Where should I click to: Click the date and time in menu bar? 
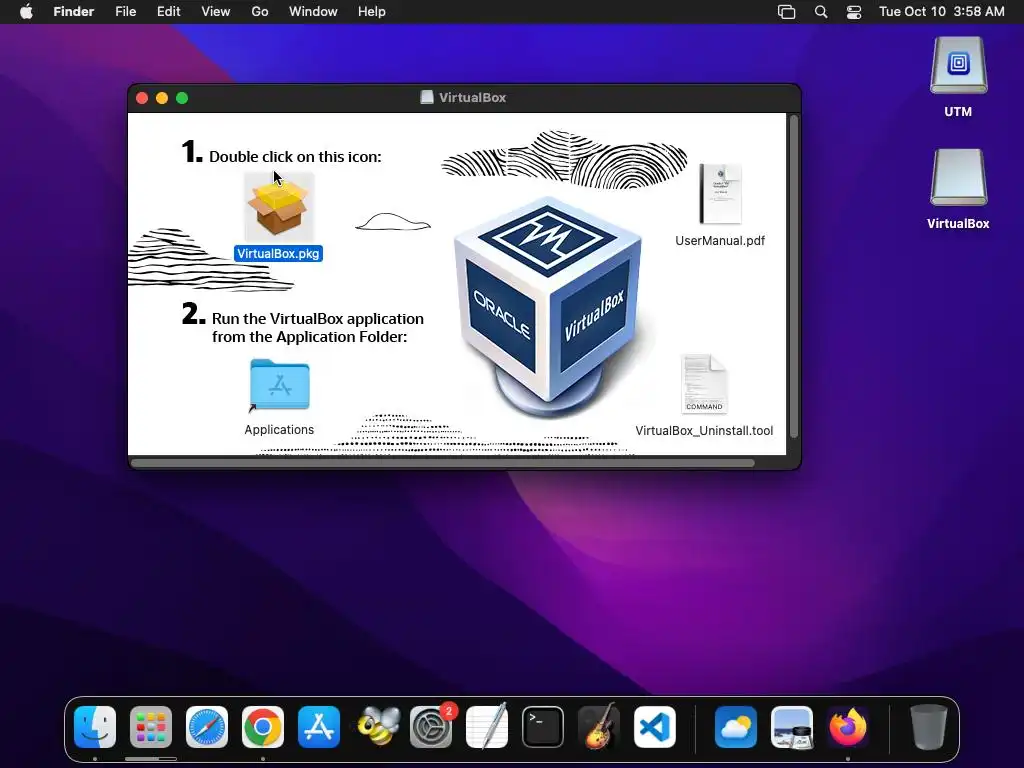point(942,12)
